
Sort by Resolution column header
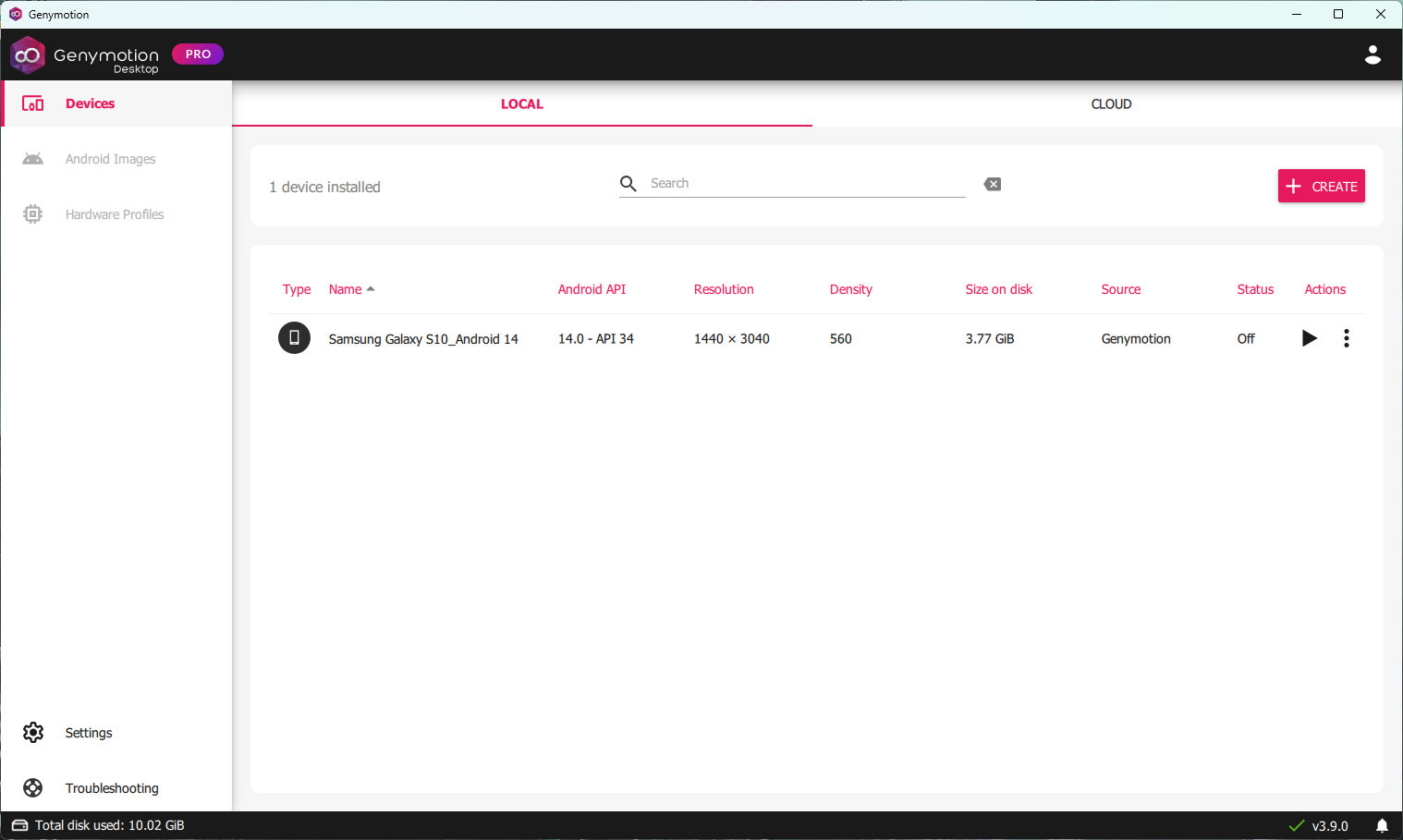[724, 289]
